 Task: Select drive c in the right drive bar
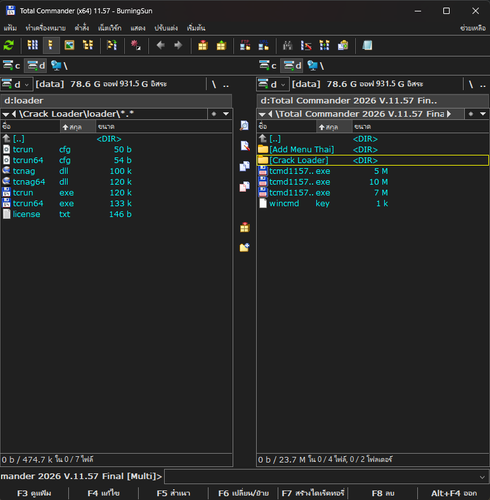(x=268, y=66)
